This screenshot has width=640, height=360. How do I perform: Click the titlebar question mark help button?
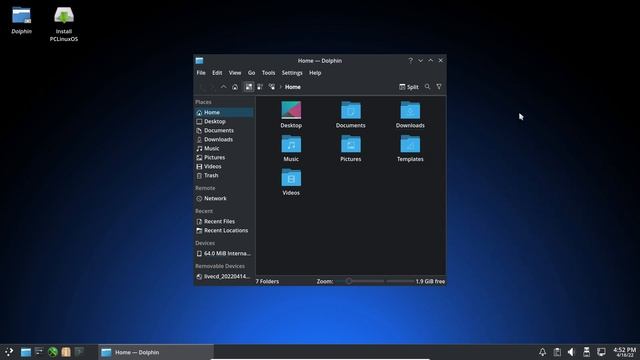pos(410,60)
